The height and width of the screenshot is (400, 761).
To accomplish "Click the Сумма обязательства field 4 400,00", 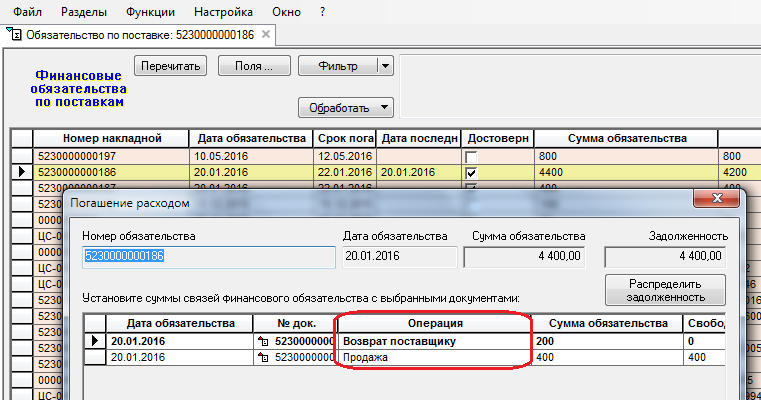I will coord(525,256).
